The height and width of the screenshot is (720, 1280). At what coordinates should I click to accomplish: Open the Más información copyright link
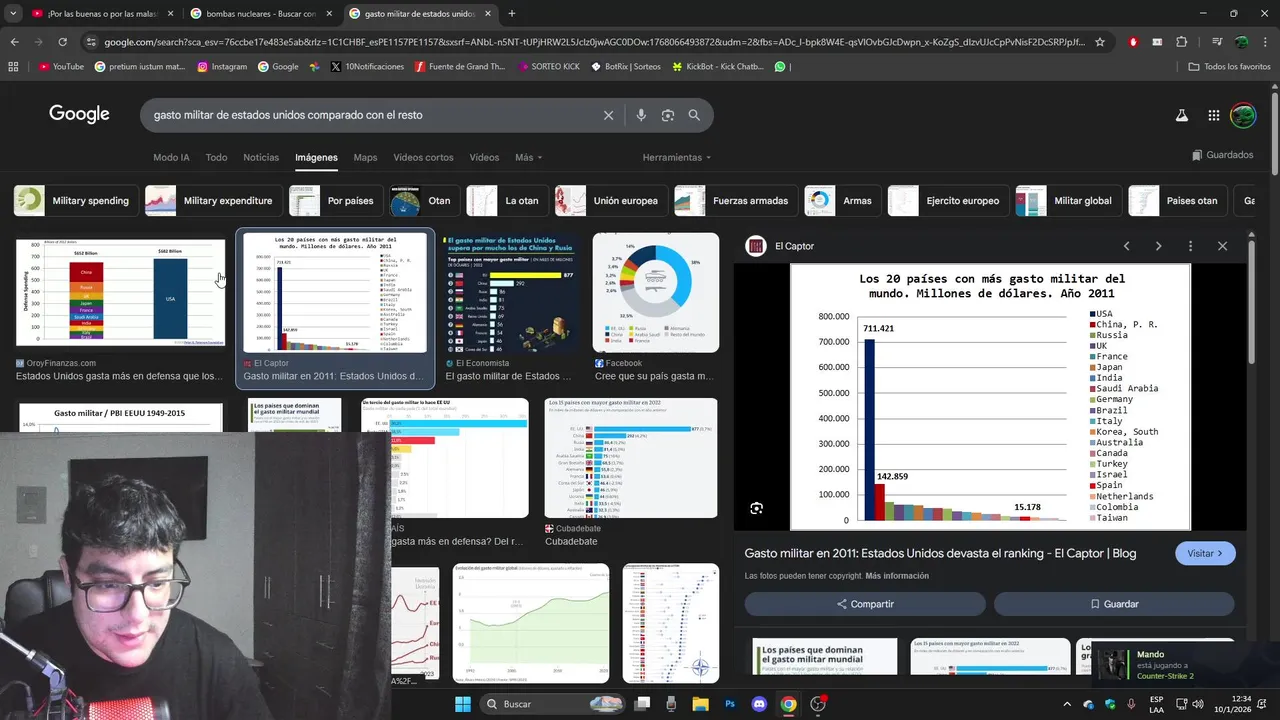coord(898,576)
